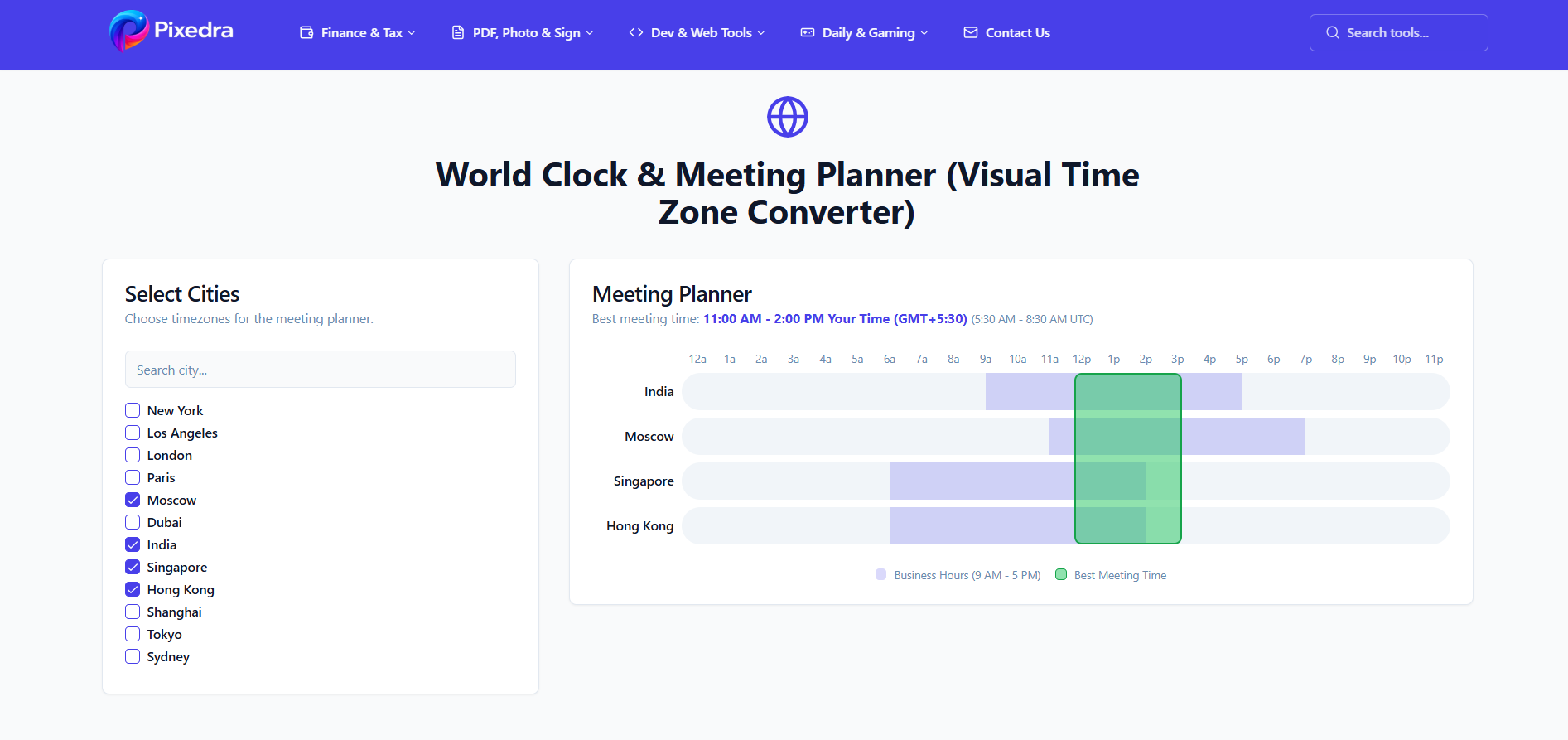Screen dimensions: 1568x740
Task: Click the globe icon above the page title
Action: pyautogui.click(x=788, y=117)
